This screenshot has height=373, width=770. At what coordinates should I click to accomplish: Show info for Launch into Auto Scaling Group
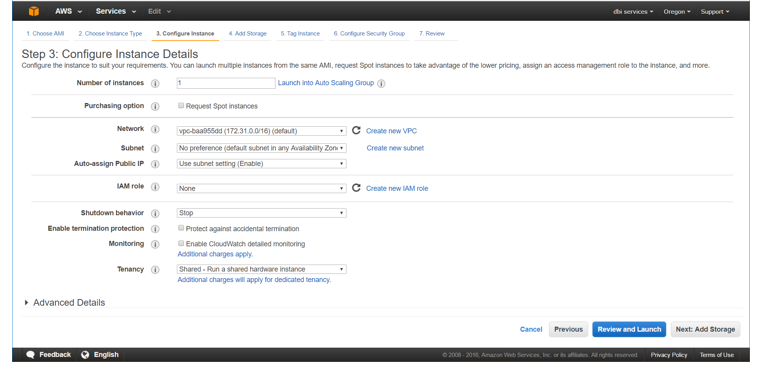tap(381, 83)
